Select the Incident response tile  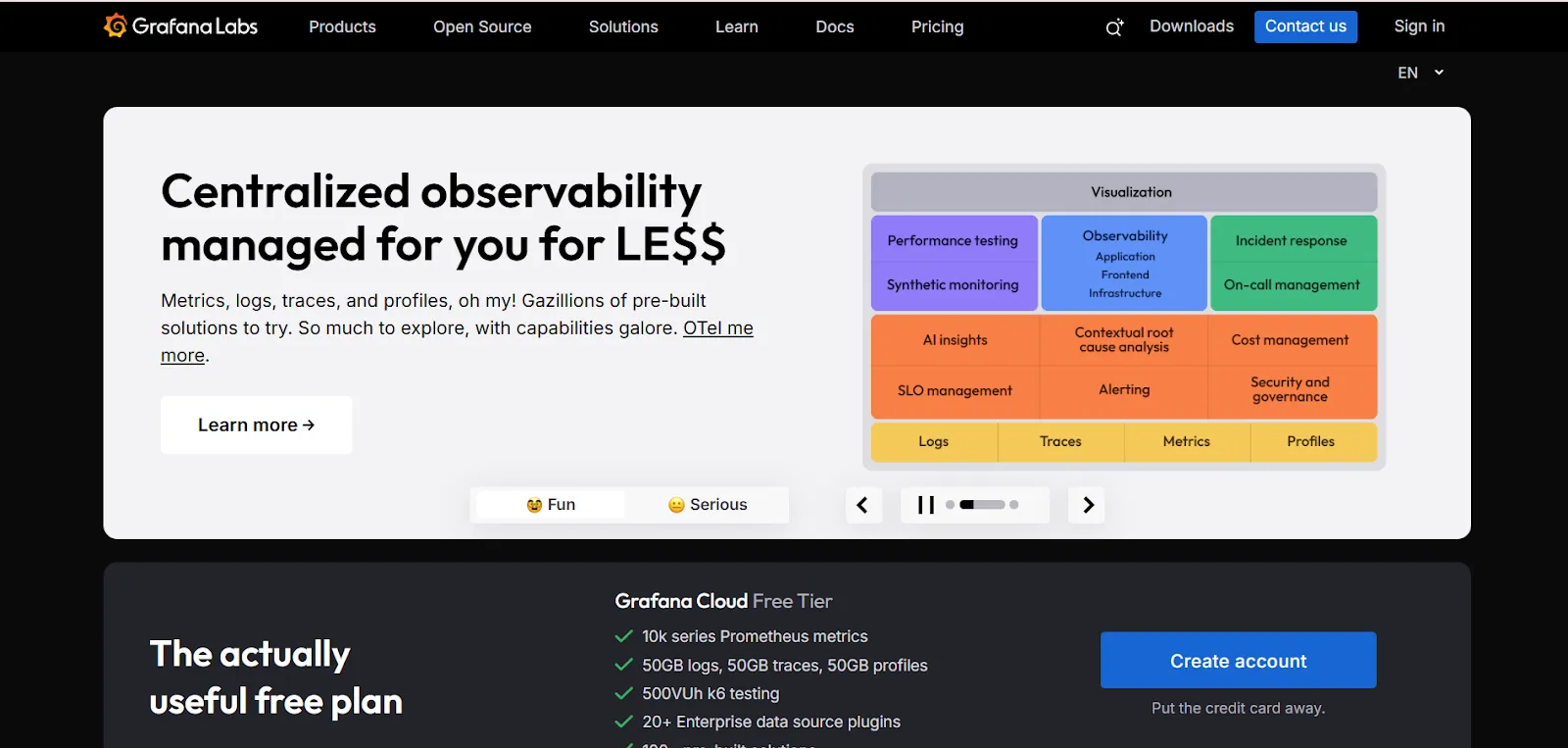1294,240
